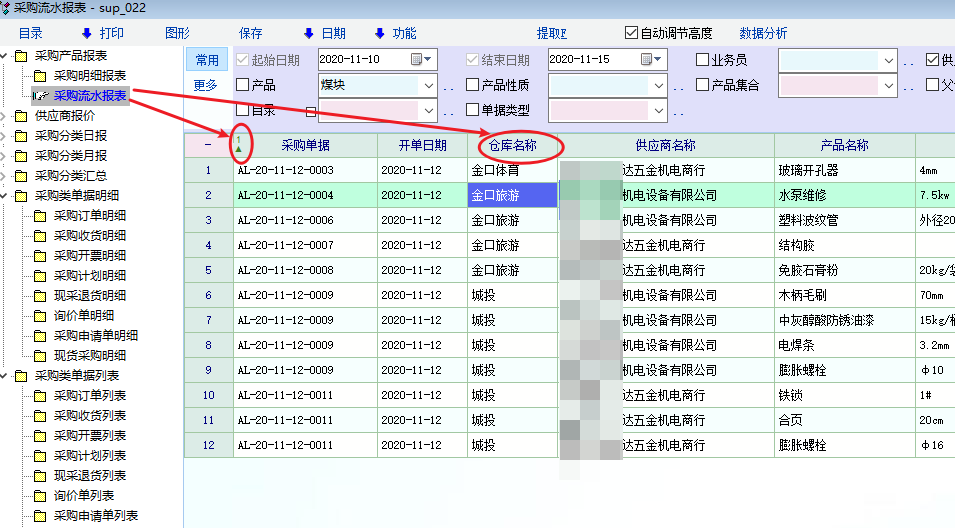955x528 pixels.
Task: Check the 产品性质 filter checkbox
Action: 473,85
